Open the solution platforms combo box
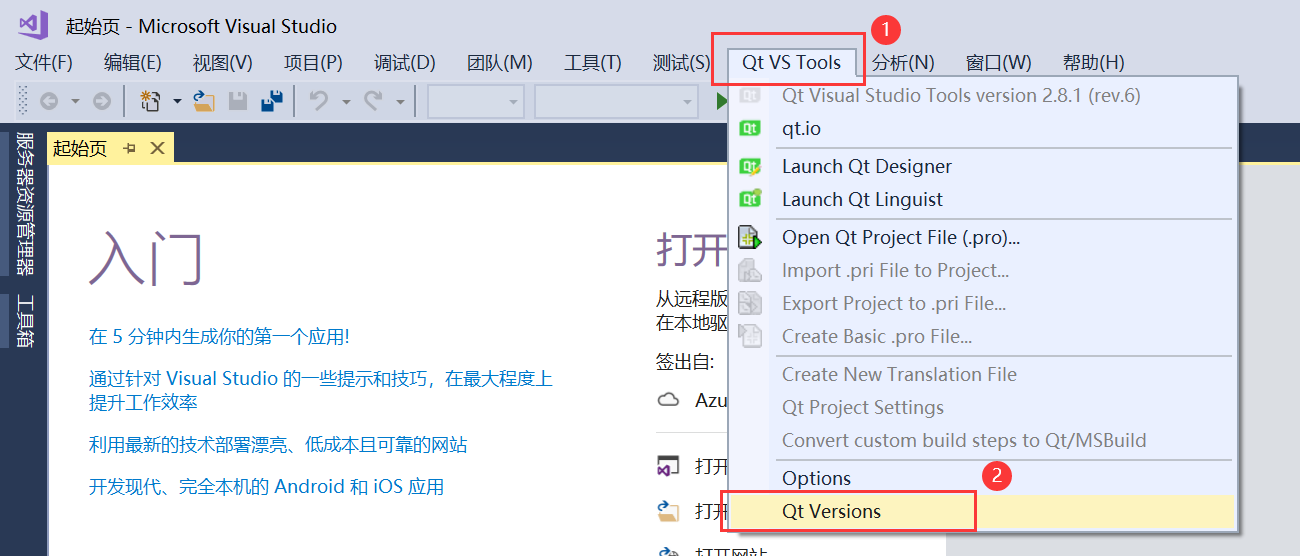Screen dimensions: 1300x556 click(x=616, y=101)
